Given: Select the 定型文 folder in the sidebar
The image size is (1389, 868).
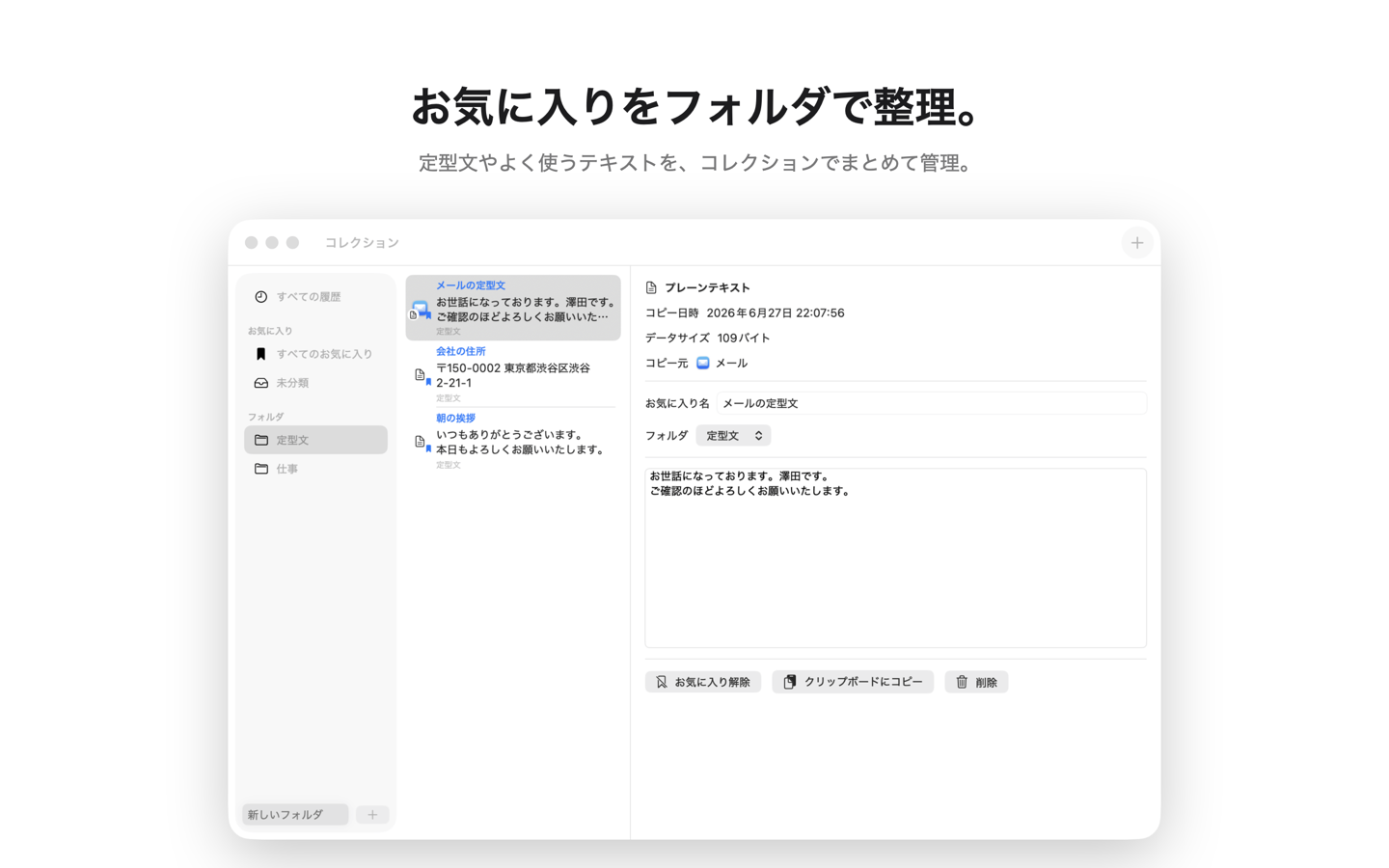Looking at the screenshot, I should point(315,440).
